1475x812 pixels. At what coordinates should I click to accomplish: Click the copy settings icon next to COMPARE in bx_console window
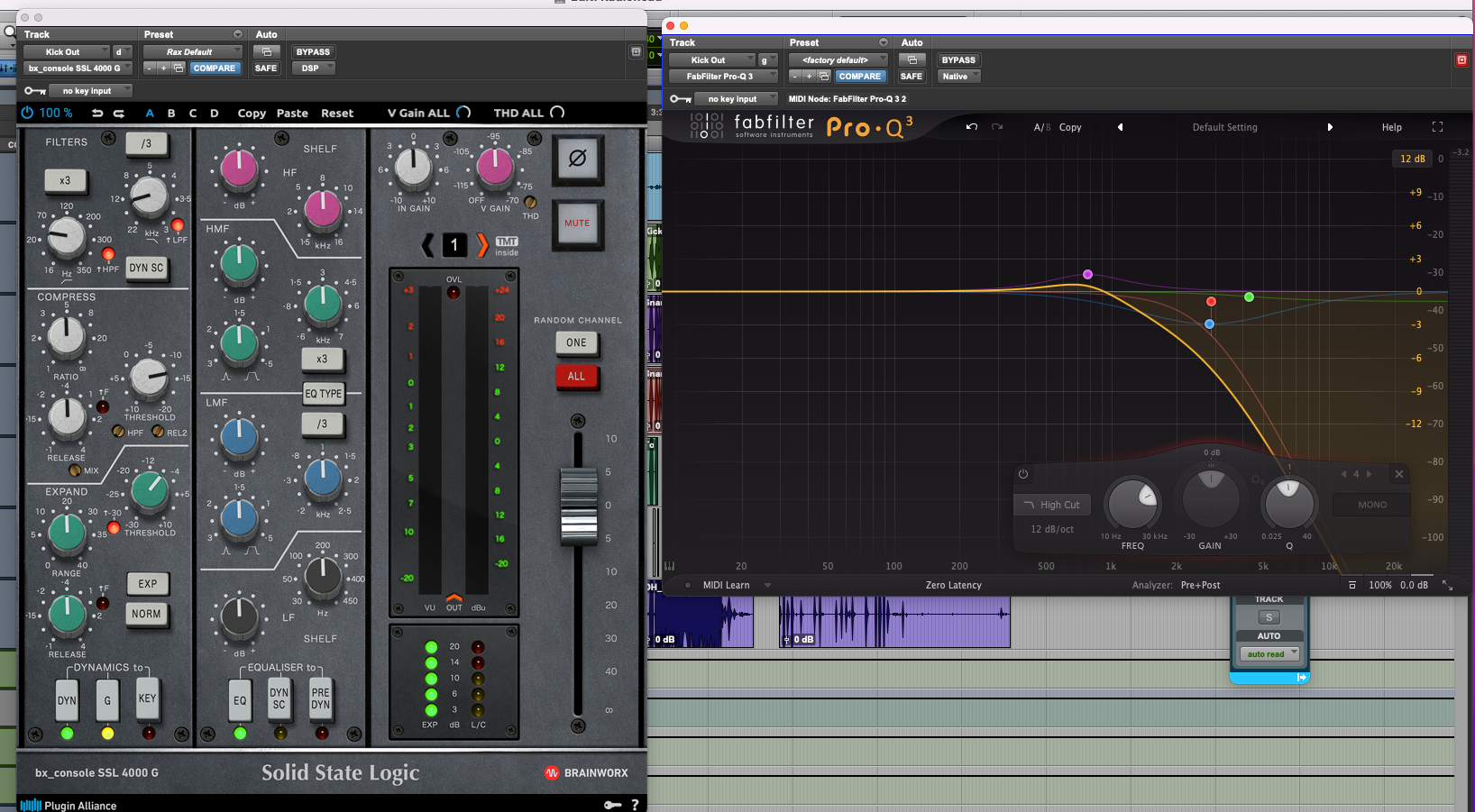[178, 68]
